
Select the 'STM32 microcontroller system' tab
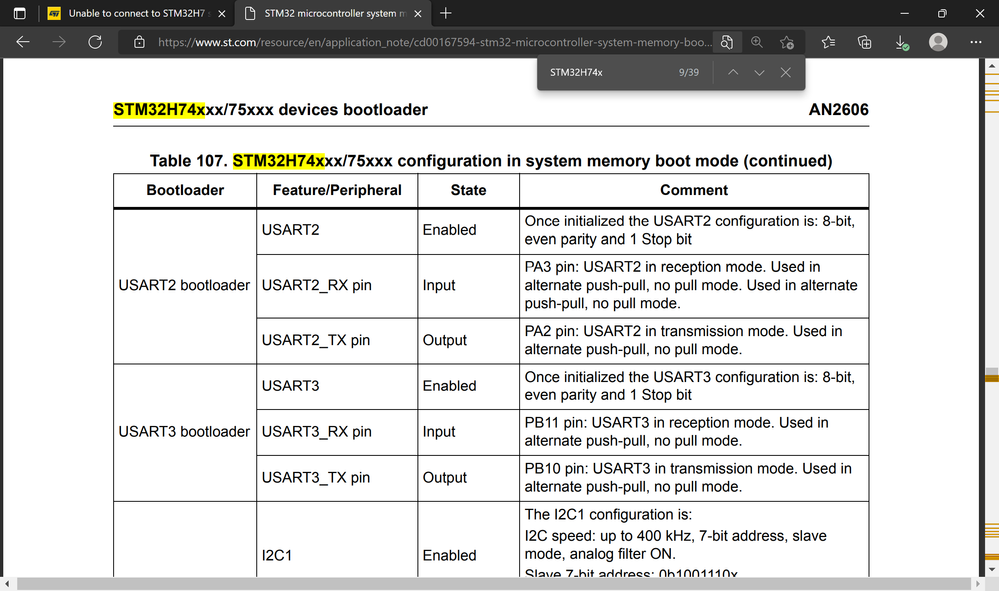click(x=333, y=13)
